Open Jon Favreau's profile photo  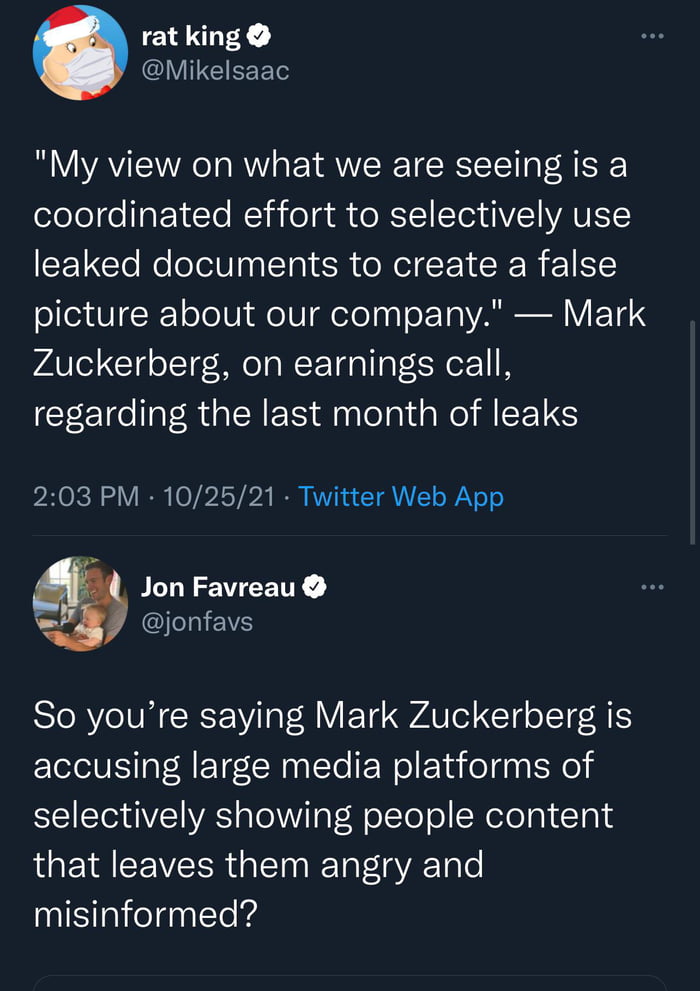[x=80, y=604]
